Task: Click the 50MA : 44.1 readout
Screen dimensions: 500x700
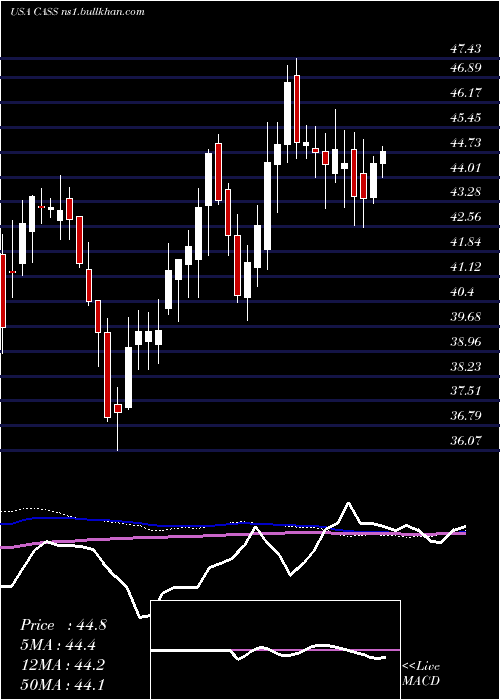Action: 62,685
